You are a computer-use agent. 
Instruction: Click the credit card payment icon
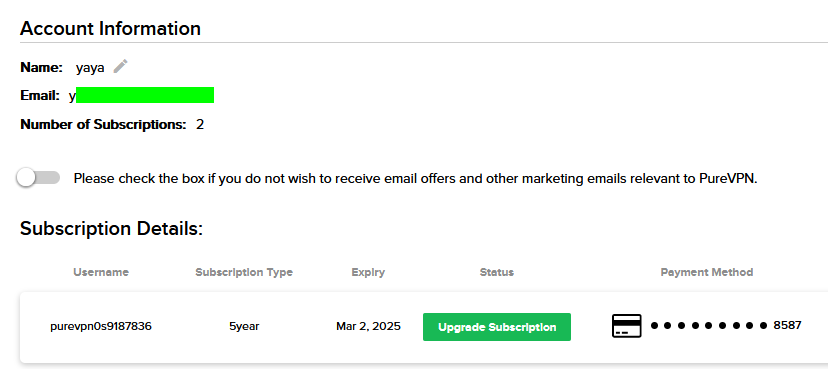tap(627, 326)
